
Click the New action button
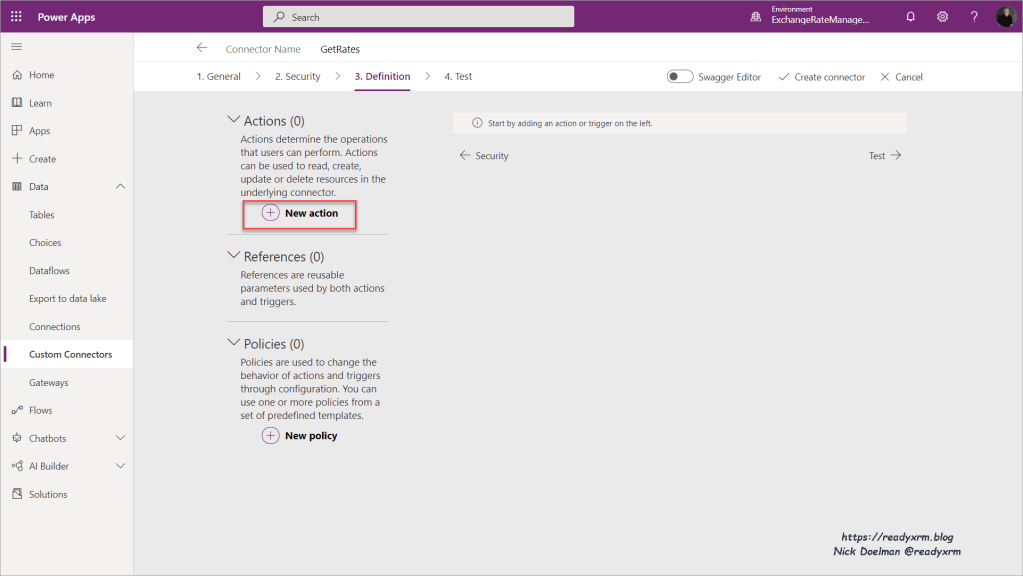pyautogui.click(x=300, y=213)
